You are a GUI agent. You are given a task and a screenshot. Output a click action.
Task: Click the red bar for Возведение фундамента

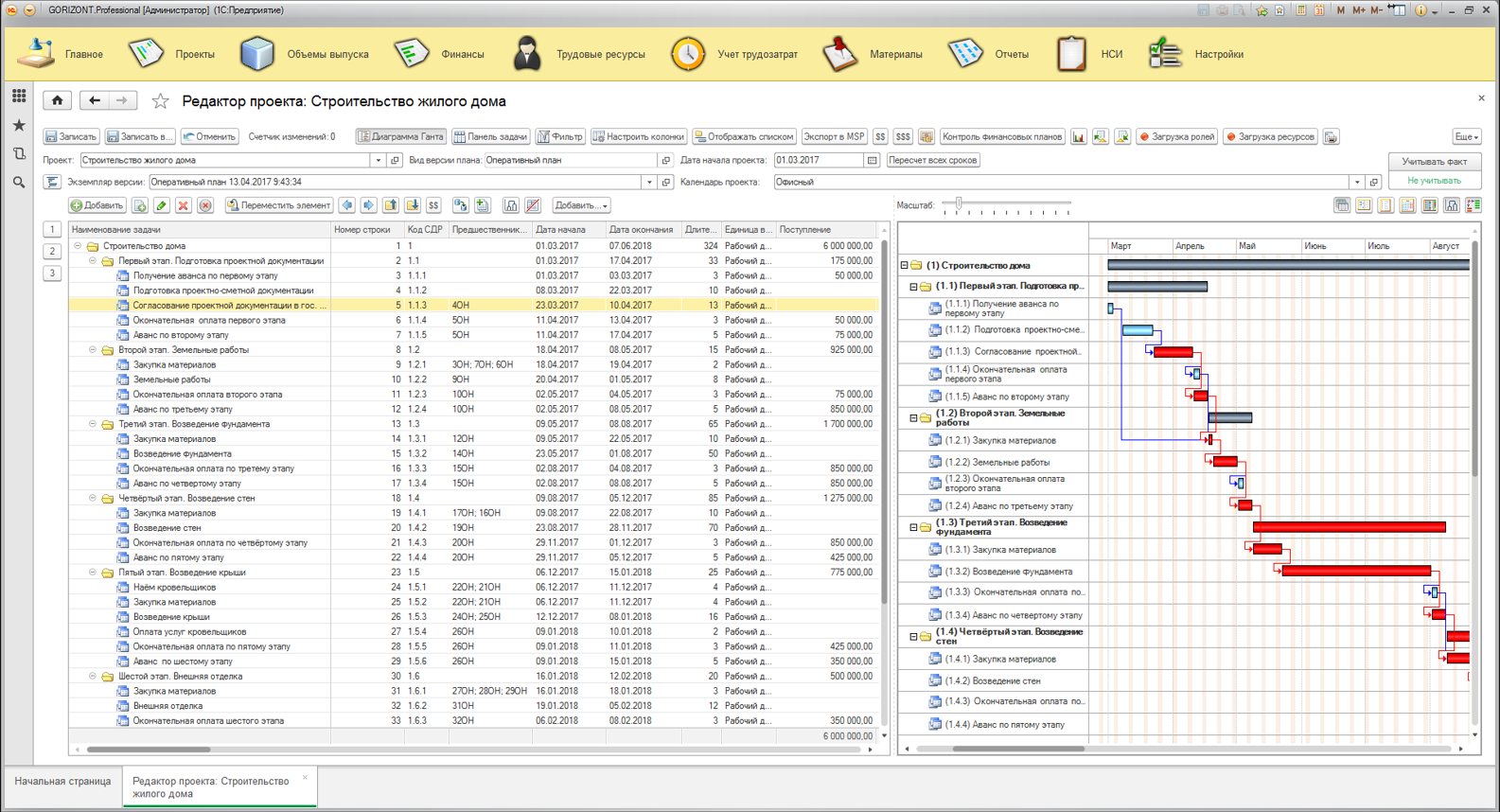[x=1356, y=571]
